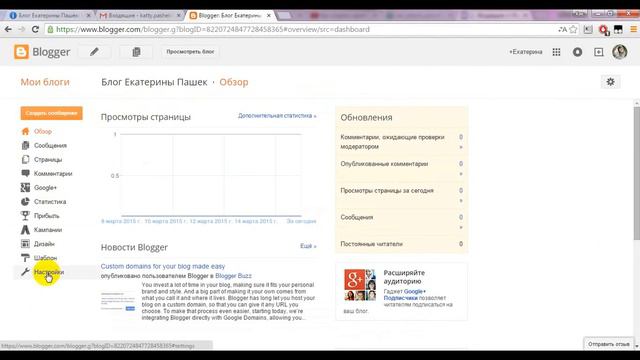640x360 pixels.
Task: Close the active Blogger tab
Action: [269, 16]
